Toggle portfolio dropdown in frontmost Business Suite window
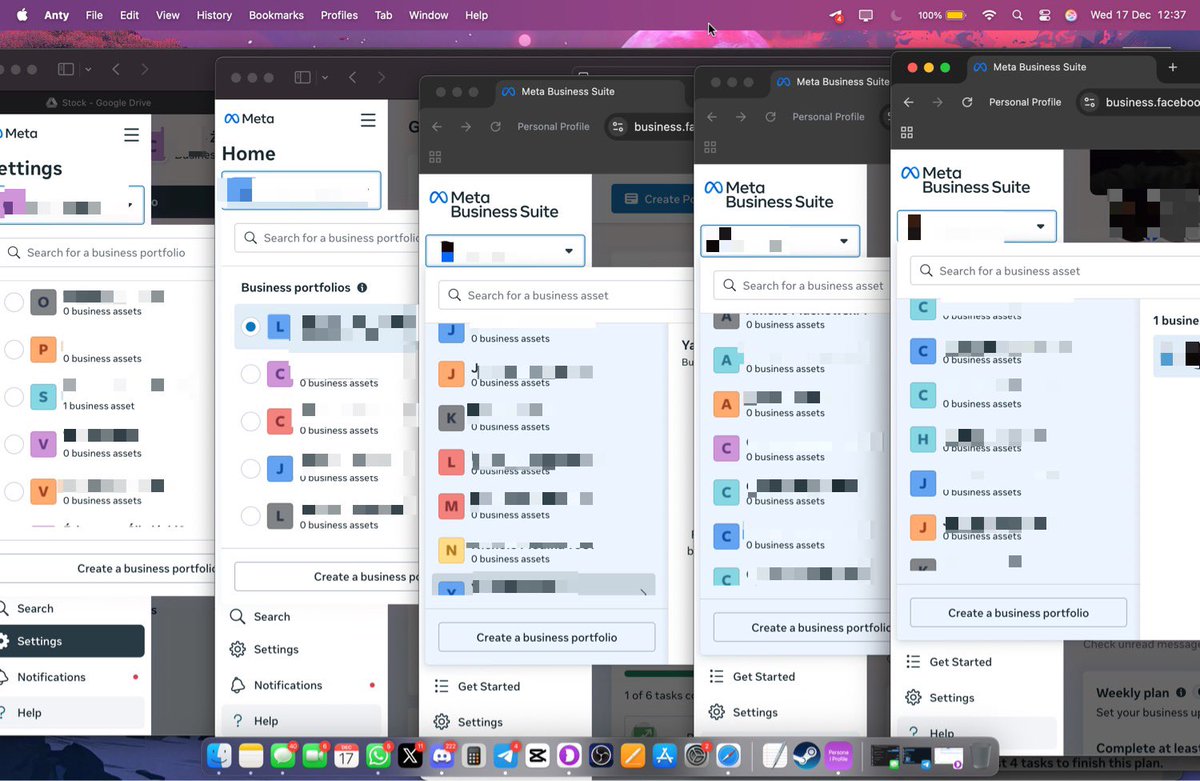1200x781 pixels. pyautogui.click(x=977, y=226)
